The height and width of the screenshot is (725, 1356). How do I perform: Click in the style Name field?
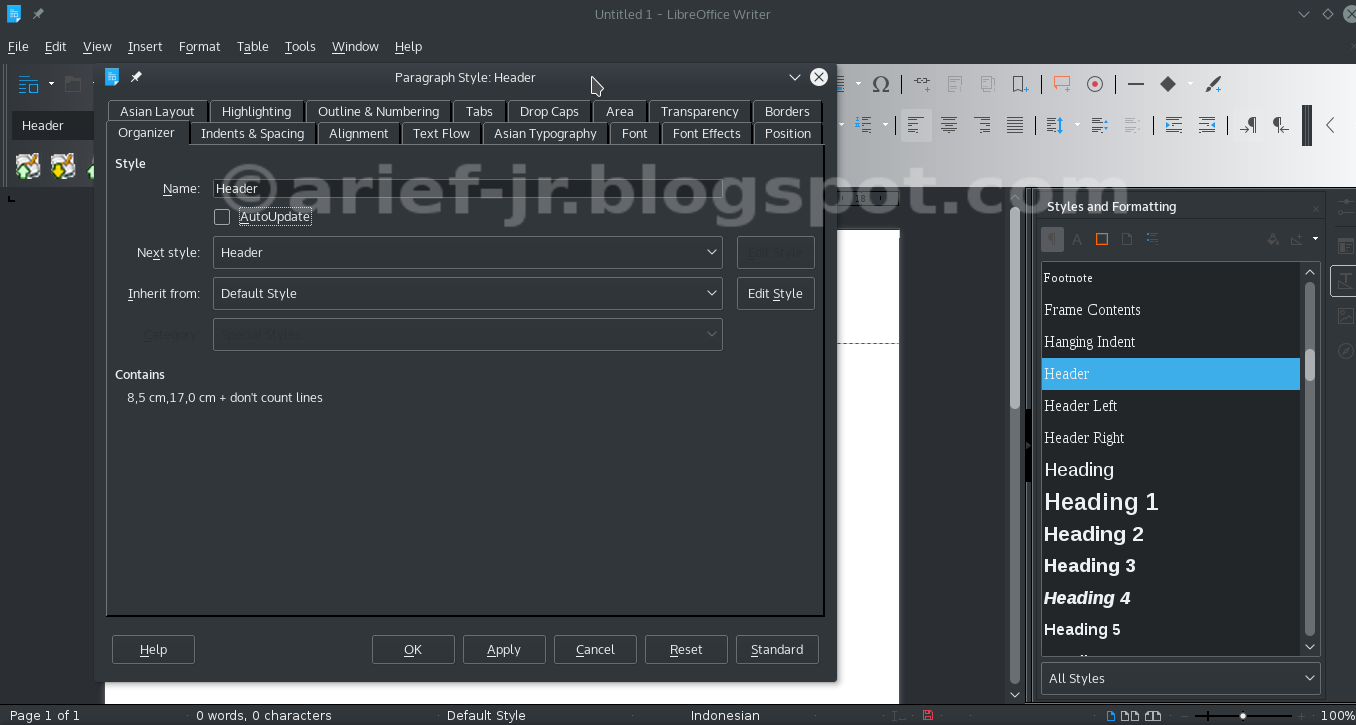coord(468,188)
